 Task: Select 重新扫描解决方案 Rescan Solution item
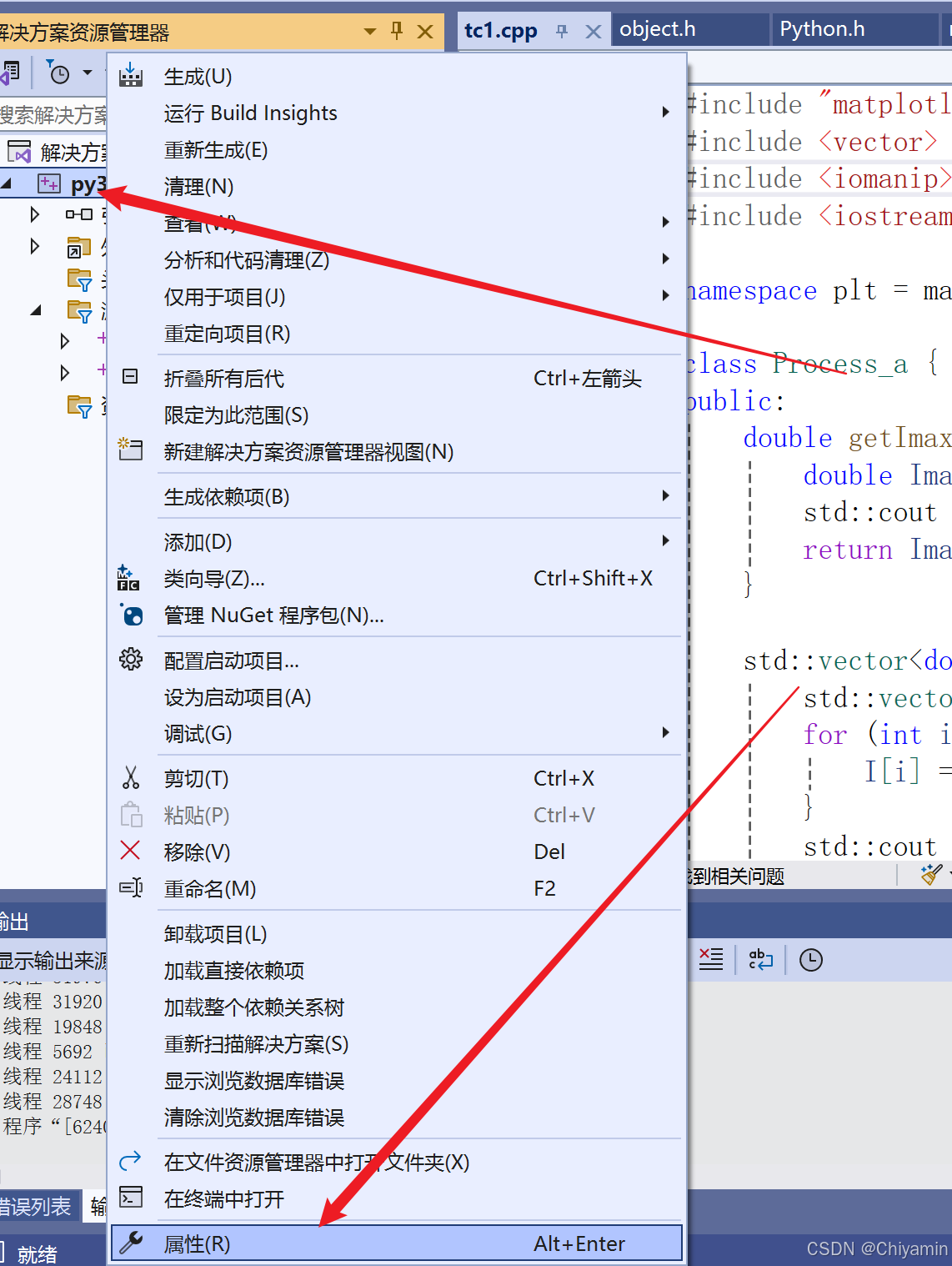[397, 1044]
